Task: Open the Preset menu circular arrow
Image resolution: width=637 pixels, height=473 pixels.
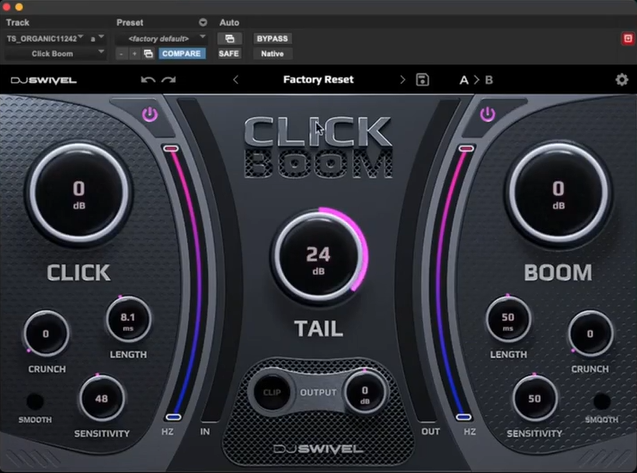Action: point(203,22)
